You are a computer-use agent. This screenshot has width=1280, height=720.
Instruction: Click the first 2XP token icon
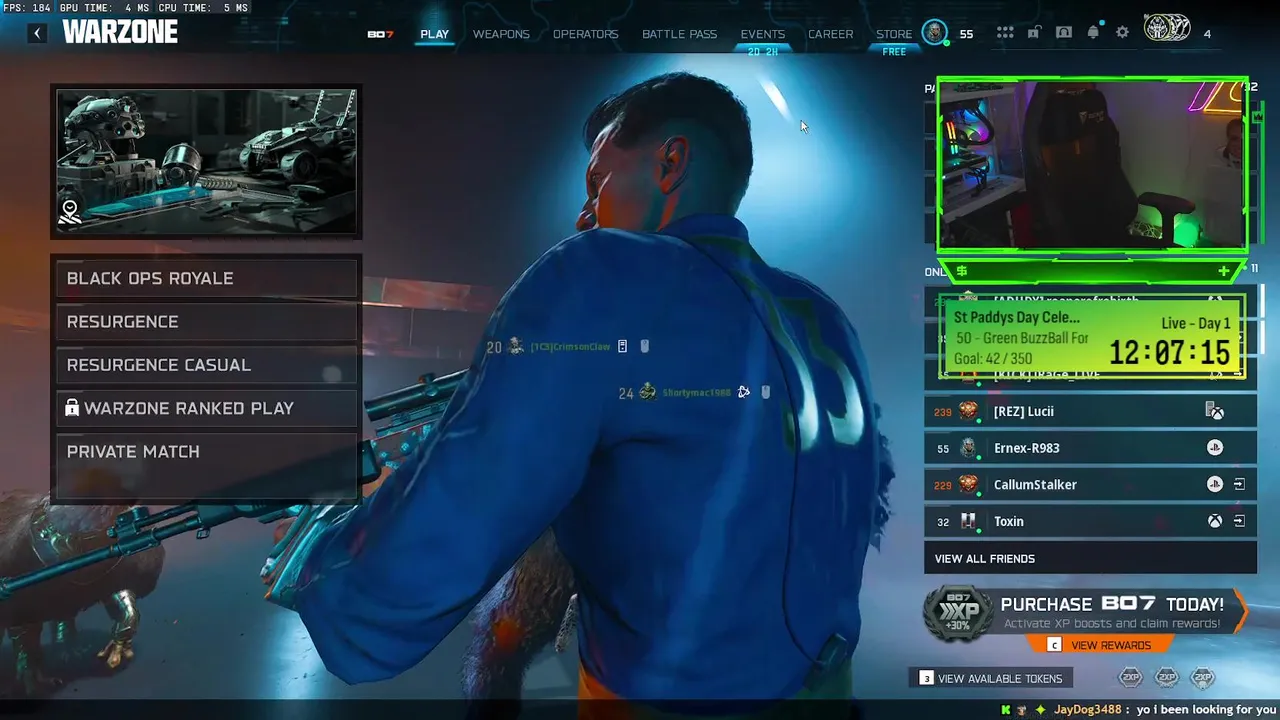click(1131, 678)
